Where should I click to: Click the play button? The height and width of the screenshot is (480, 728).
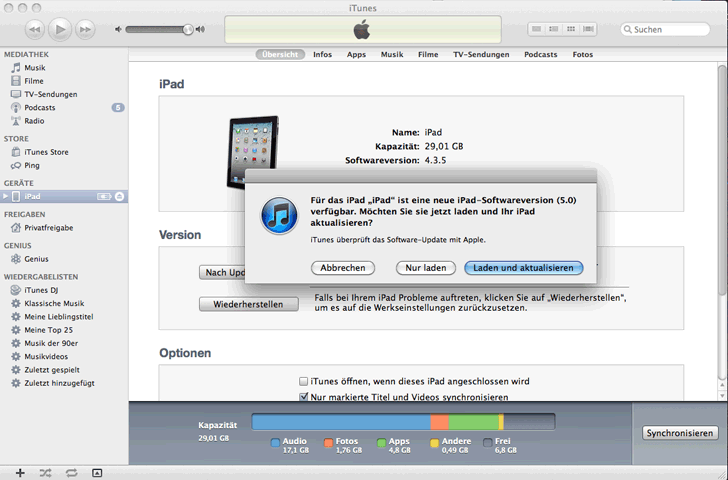(59, 29)
